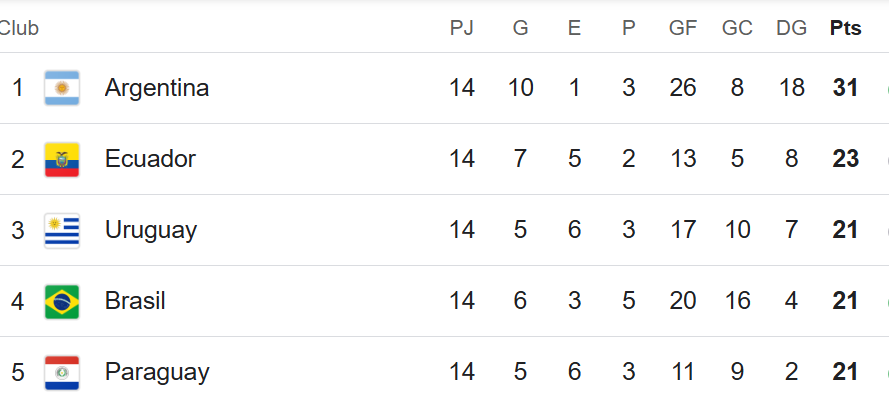Click Argentina's 31 points value
This screenshot has height=407, width=889.
[x=845, y=88]
